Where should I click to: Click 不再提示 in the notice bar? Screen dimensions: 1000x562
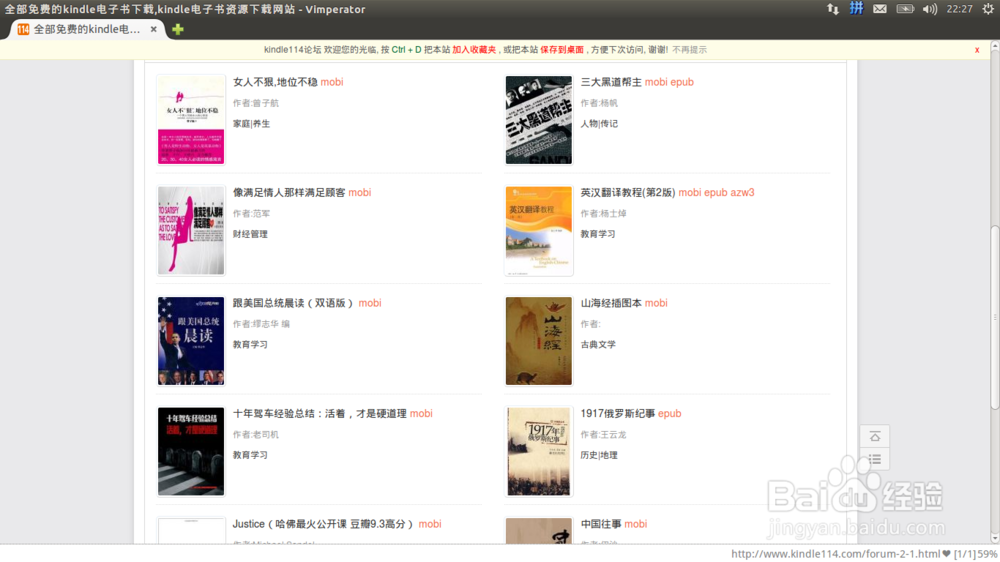pyautogui.click(x=689, y=50)
